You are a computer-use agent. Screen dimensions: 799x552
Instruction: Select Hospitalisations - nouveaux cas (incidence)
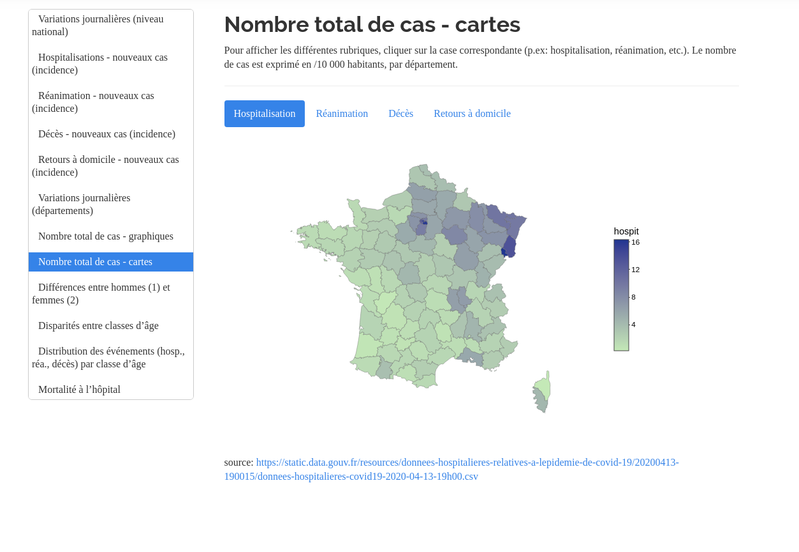pos(110,64)
